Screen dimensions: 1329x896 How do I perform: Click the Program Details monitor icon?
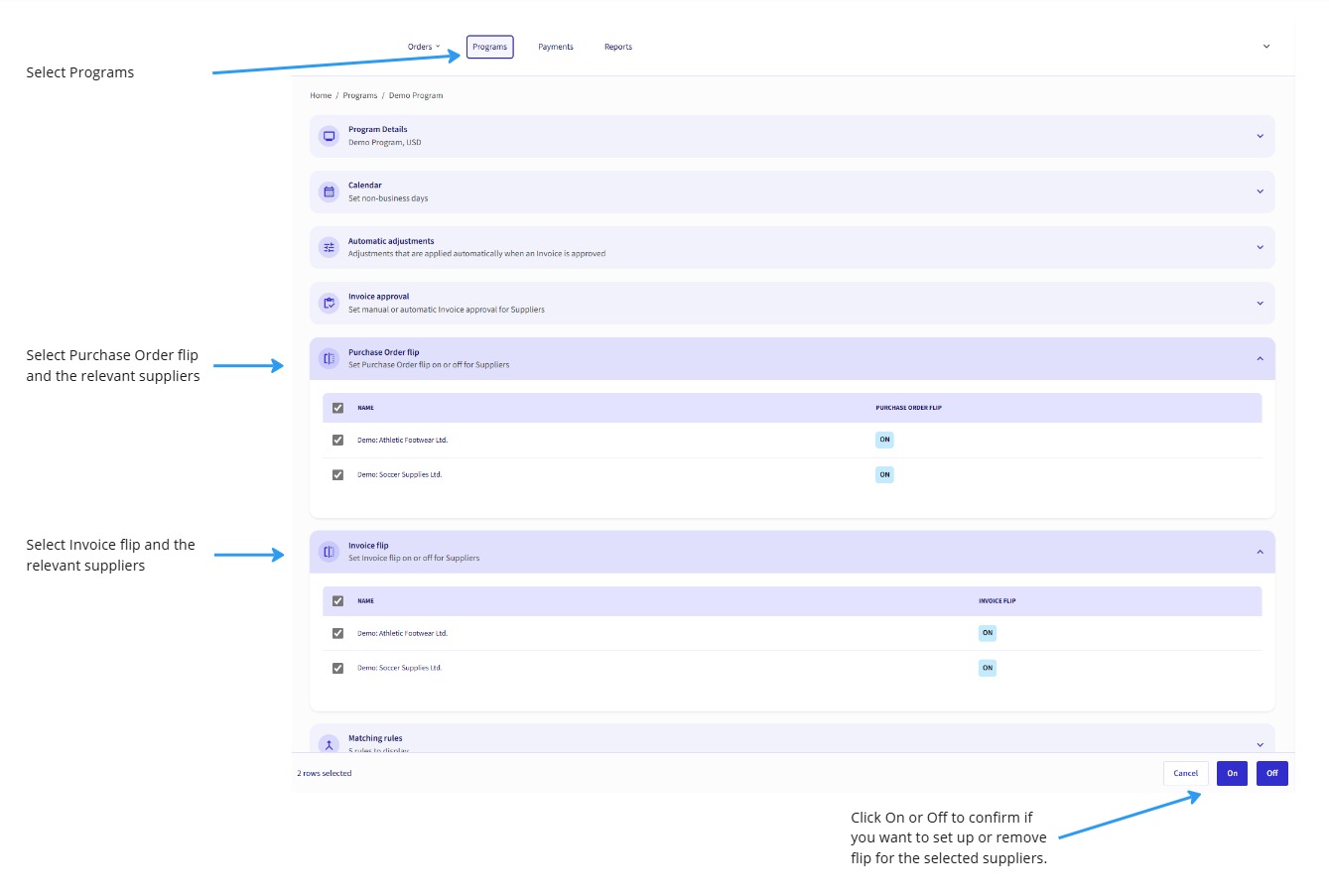pyautogui.click(x=329, y=136)
